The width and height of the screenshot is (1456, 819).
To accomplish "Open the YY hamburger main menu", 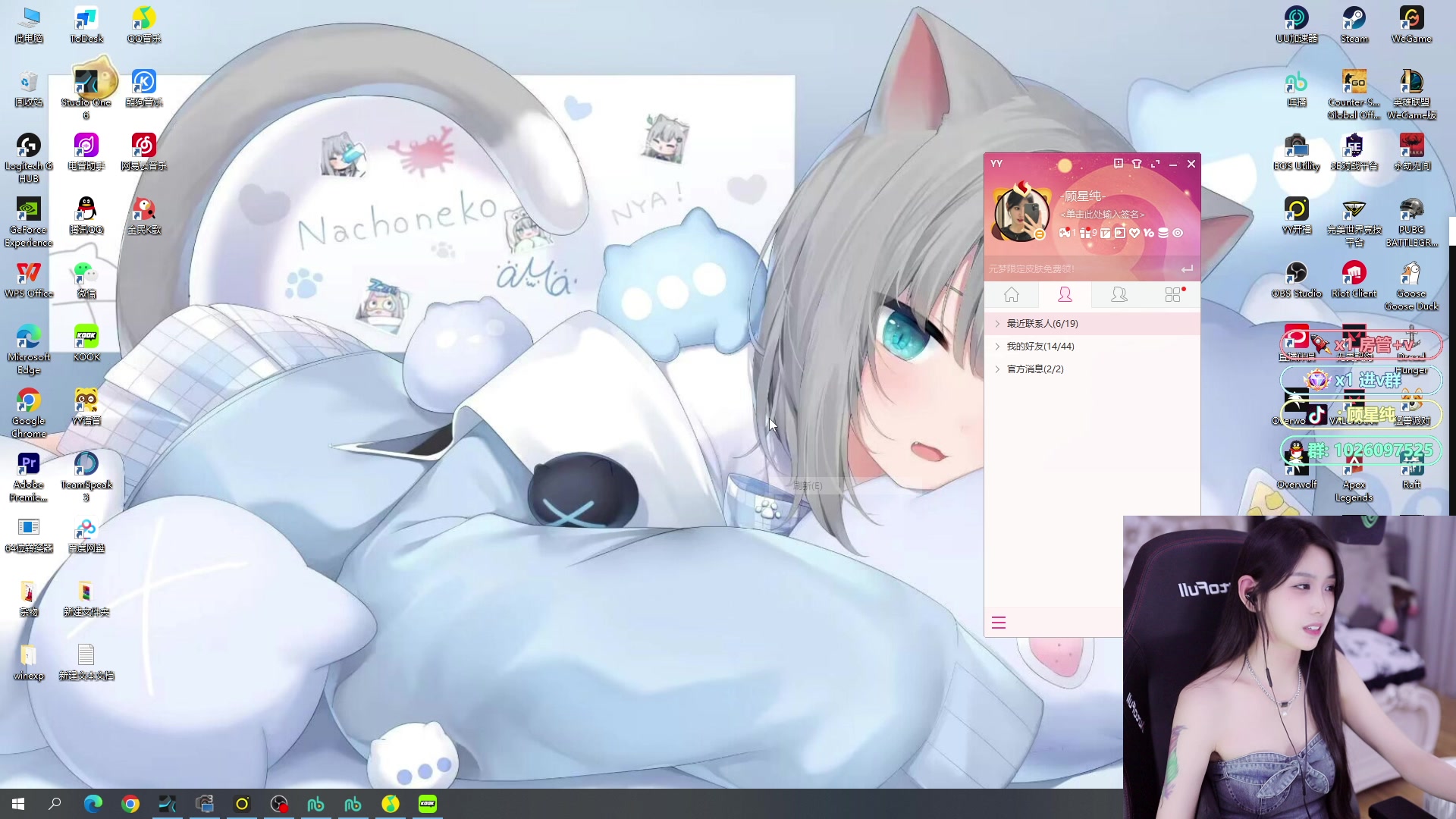I will click(999, 623).
